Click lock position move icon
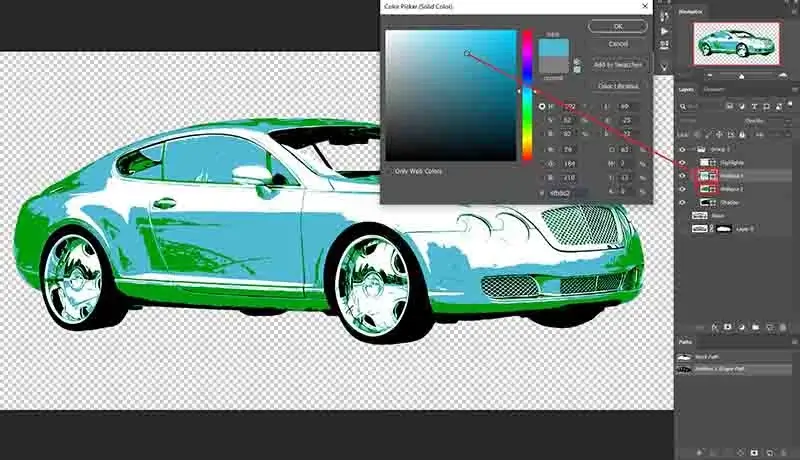 click(x=719, y=135)
